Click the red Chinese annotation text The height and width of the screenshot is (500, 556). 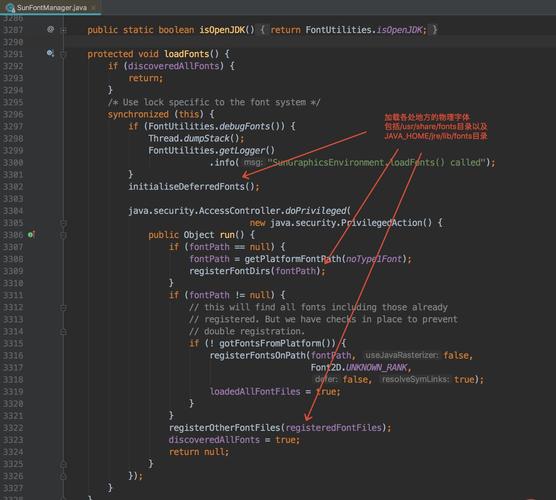[x=436, y=127]
